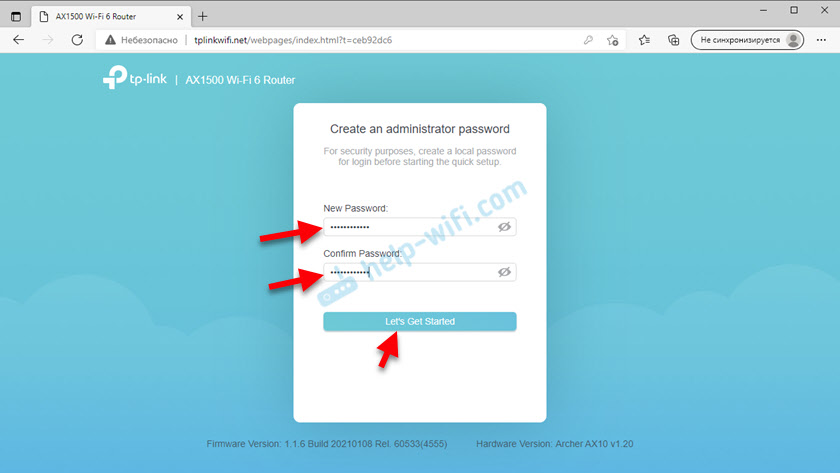Show the Confirm Password characters
The height and width of the screenshot is (473, 840).
[504, 272]
